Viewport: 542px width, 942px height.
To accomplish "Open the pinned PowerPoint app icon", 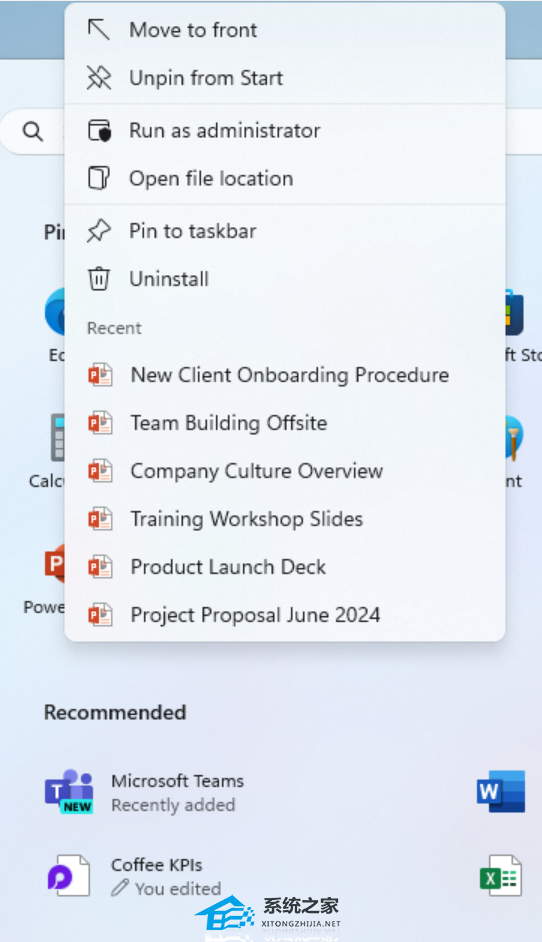I will (55, 564).
